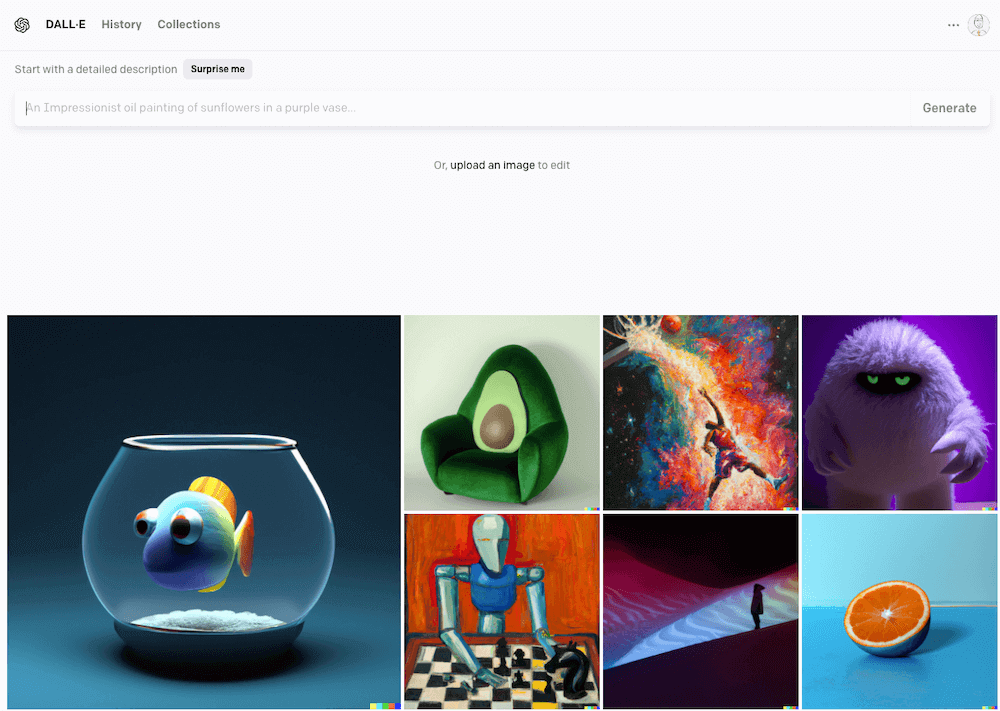Open the user profile avatar
This screenshot has height=711, width=1000.
(978, 25)
